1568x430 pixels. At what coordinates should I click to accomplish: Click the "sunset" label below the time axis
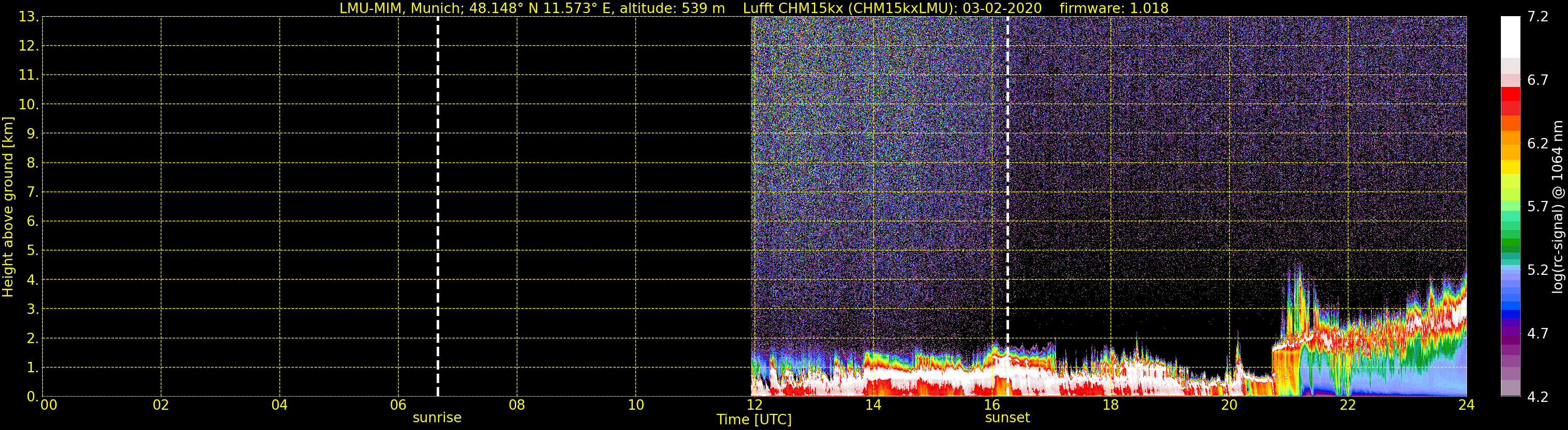coord(1008,418)
